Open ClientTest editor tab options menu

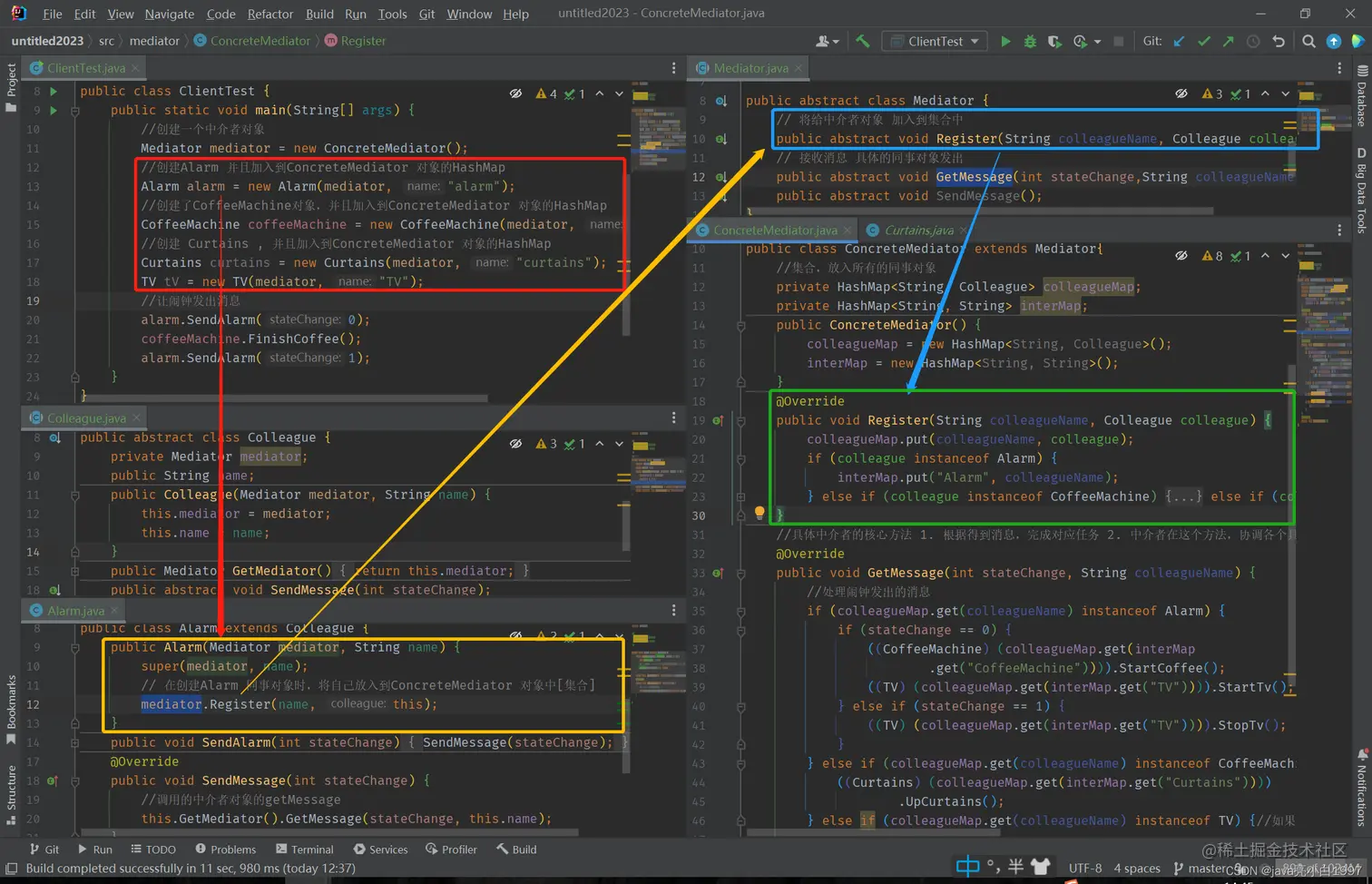[673, 68]
